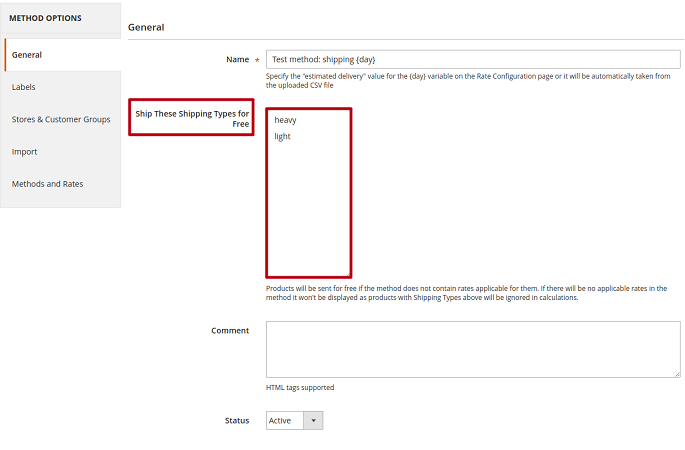
Task: Click the General section heading
Action: [x=146, y=27]
